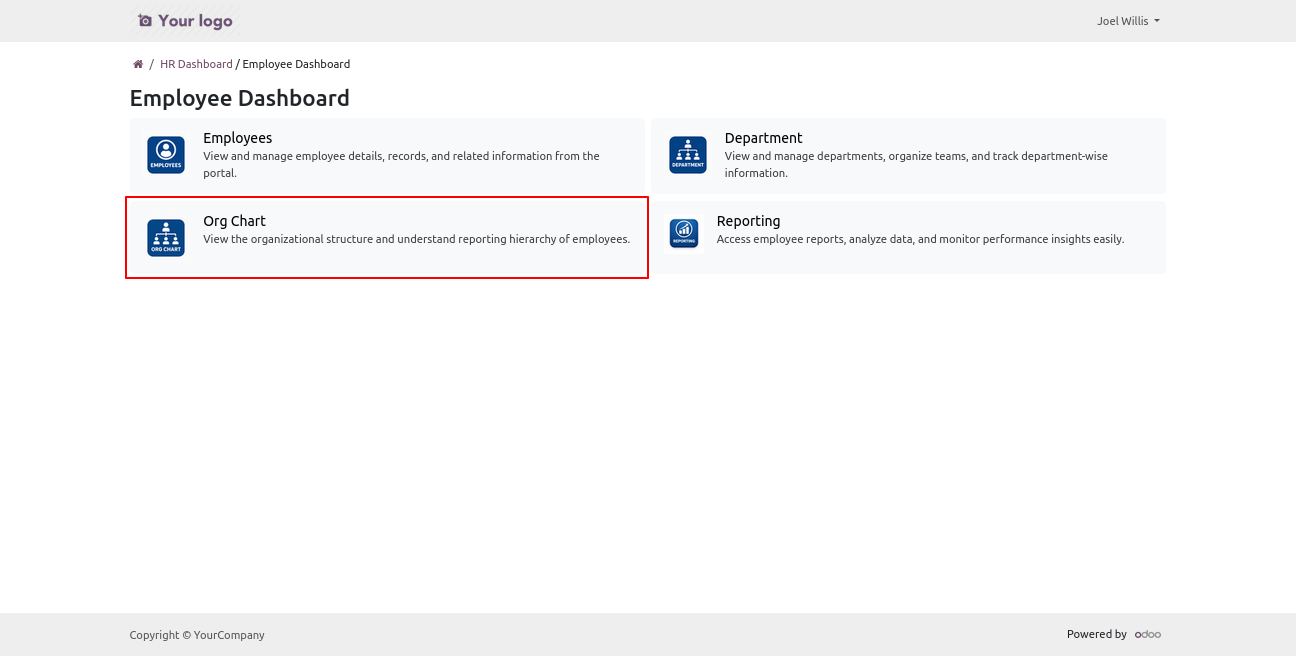The width and height of the screenshot is (1296, 656).
Task: Select the Org Chart title
Action: pyautogui.click(x=234, y=221)
